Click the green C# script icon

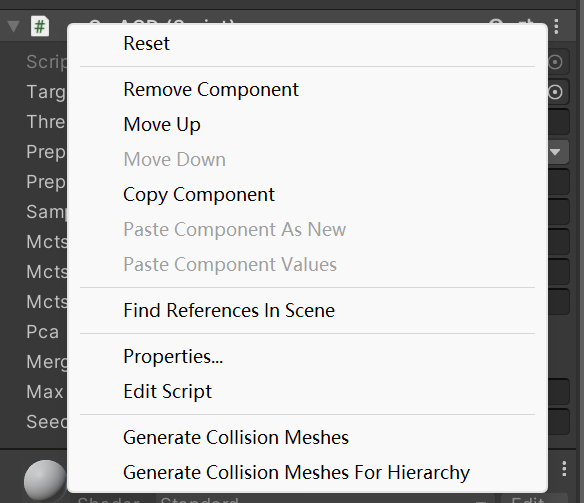[x=40, y=26]
